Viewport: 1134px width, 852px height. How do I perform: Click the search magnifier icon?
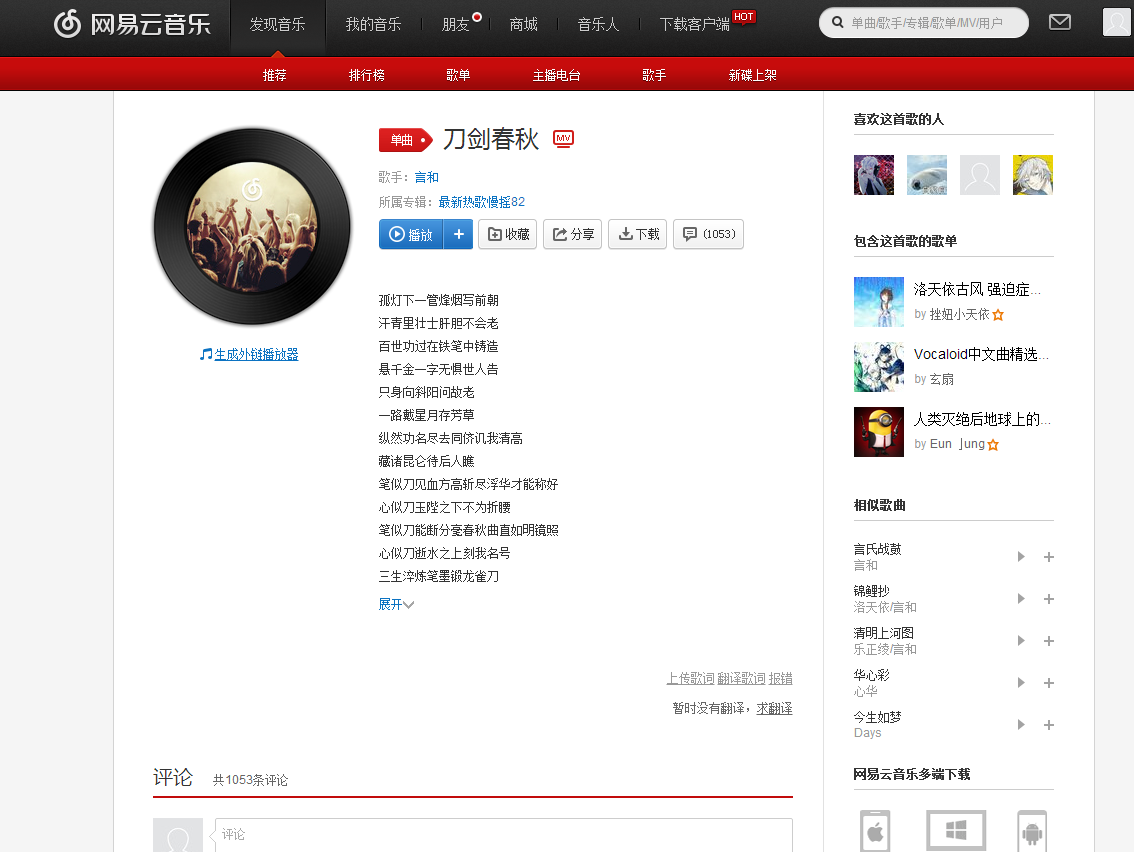(x=837, y=22)
